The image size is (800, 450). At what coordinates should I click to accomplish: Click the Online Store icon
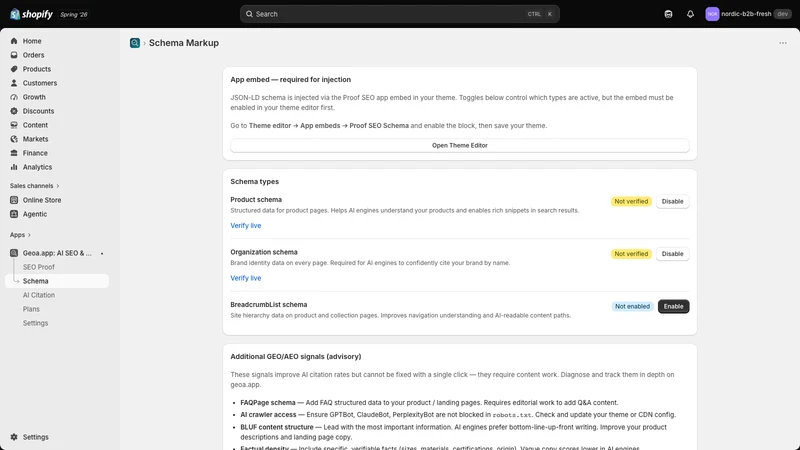pyautogui.click(x=14, y=200)
